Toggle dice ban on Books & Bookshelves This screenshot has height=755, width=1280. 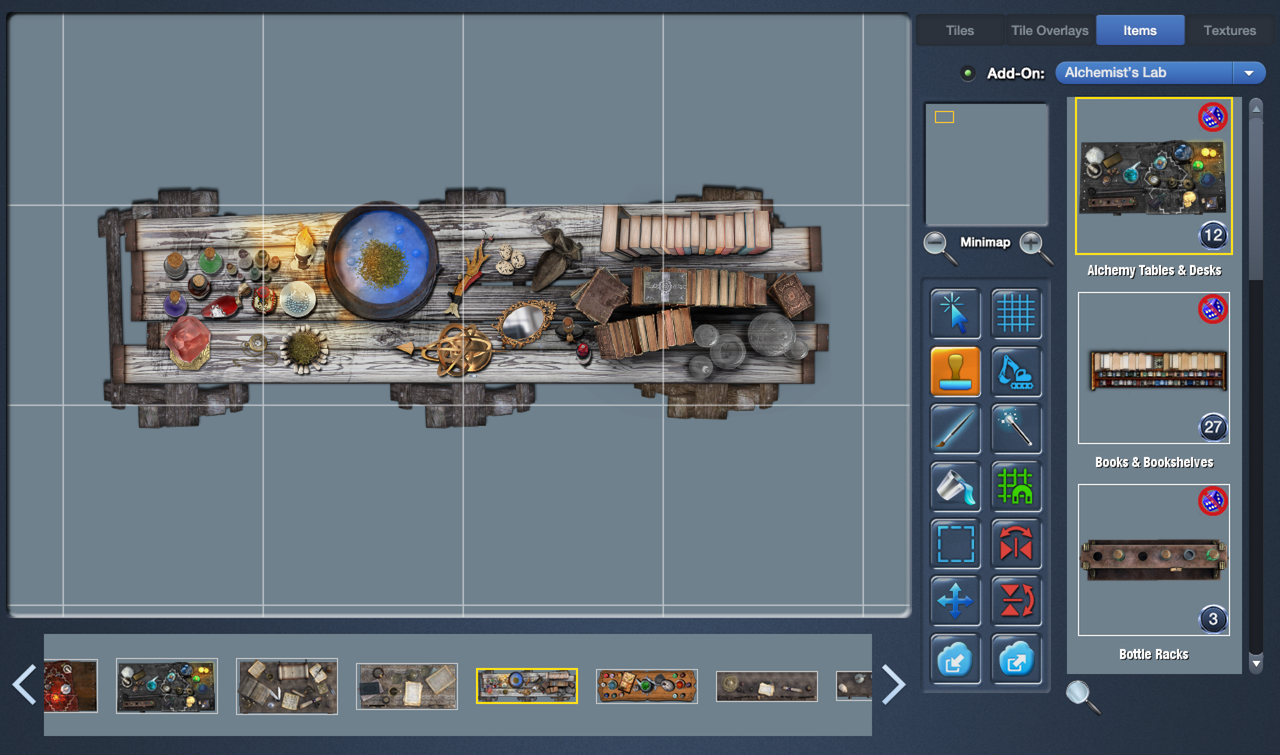coord(1213,309)
